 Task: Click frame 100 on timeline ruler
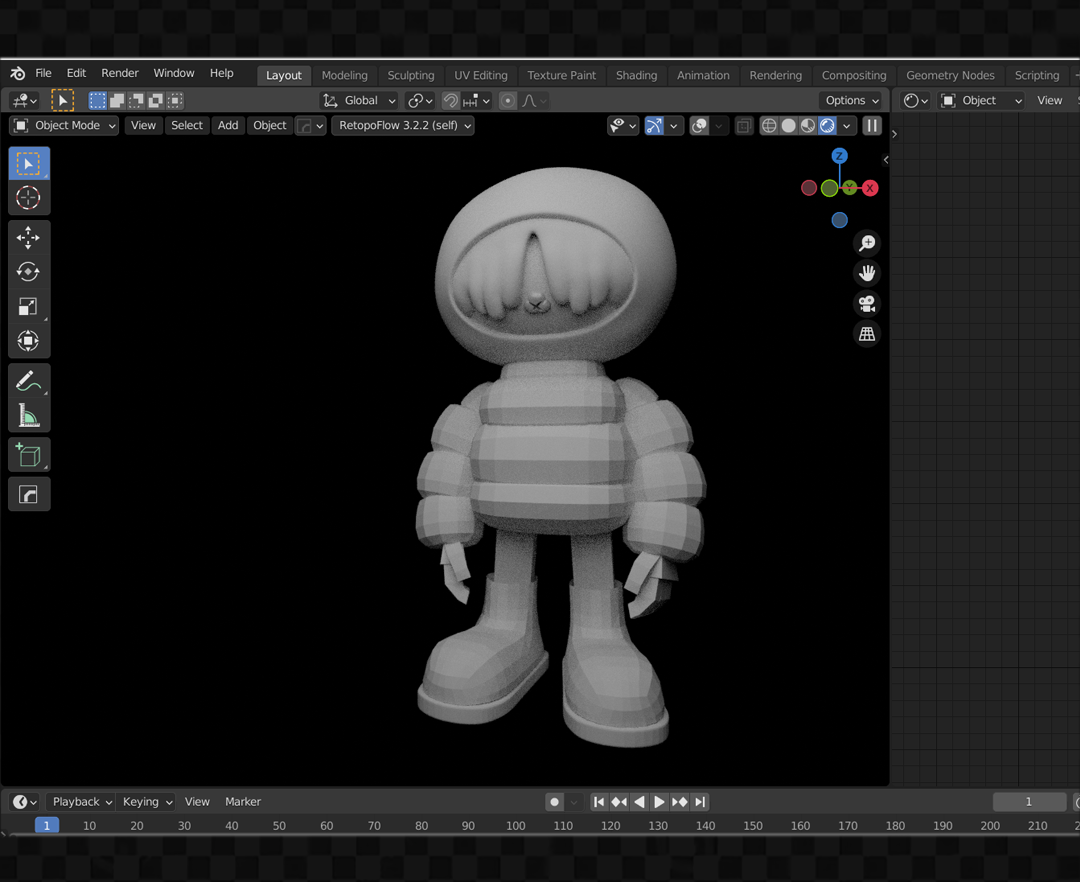tap(515, 826)
